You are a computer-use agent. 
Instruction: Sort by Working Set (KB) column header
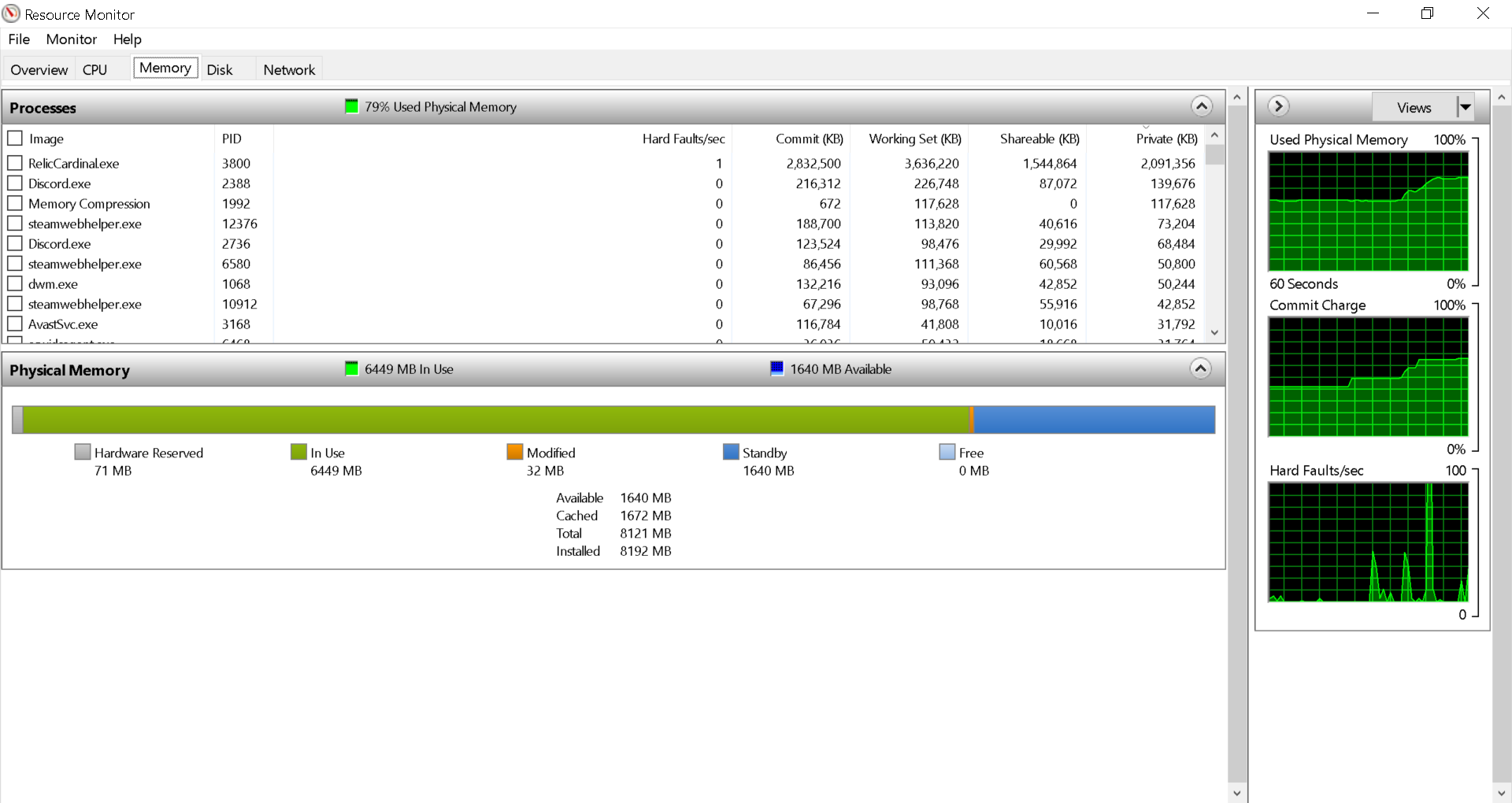[x=914, y=139]
